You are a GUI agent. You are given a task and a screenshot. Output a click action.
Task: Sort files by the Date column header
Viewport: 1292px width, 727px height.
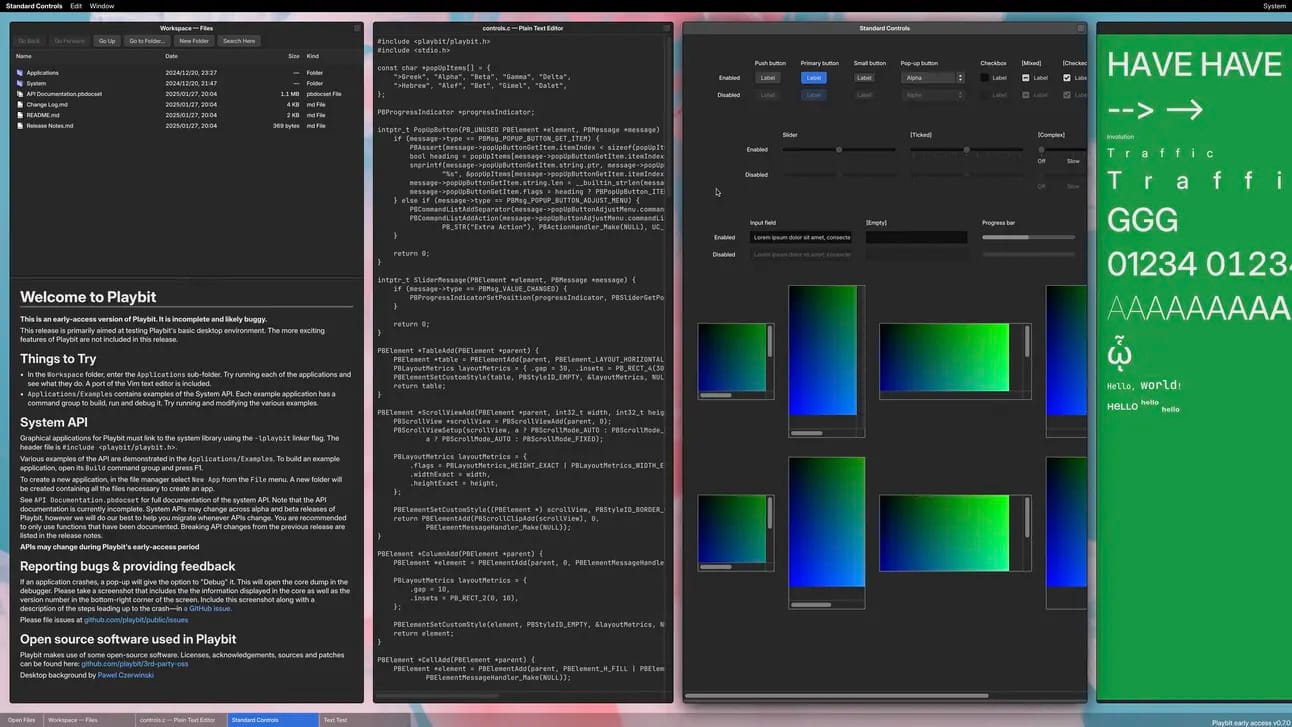[x=171, y=56]
